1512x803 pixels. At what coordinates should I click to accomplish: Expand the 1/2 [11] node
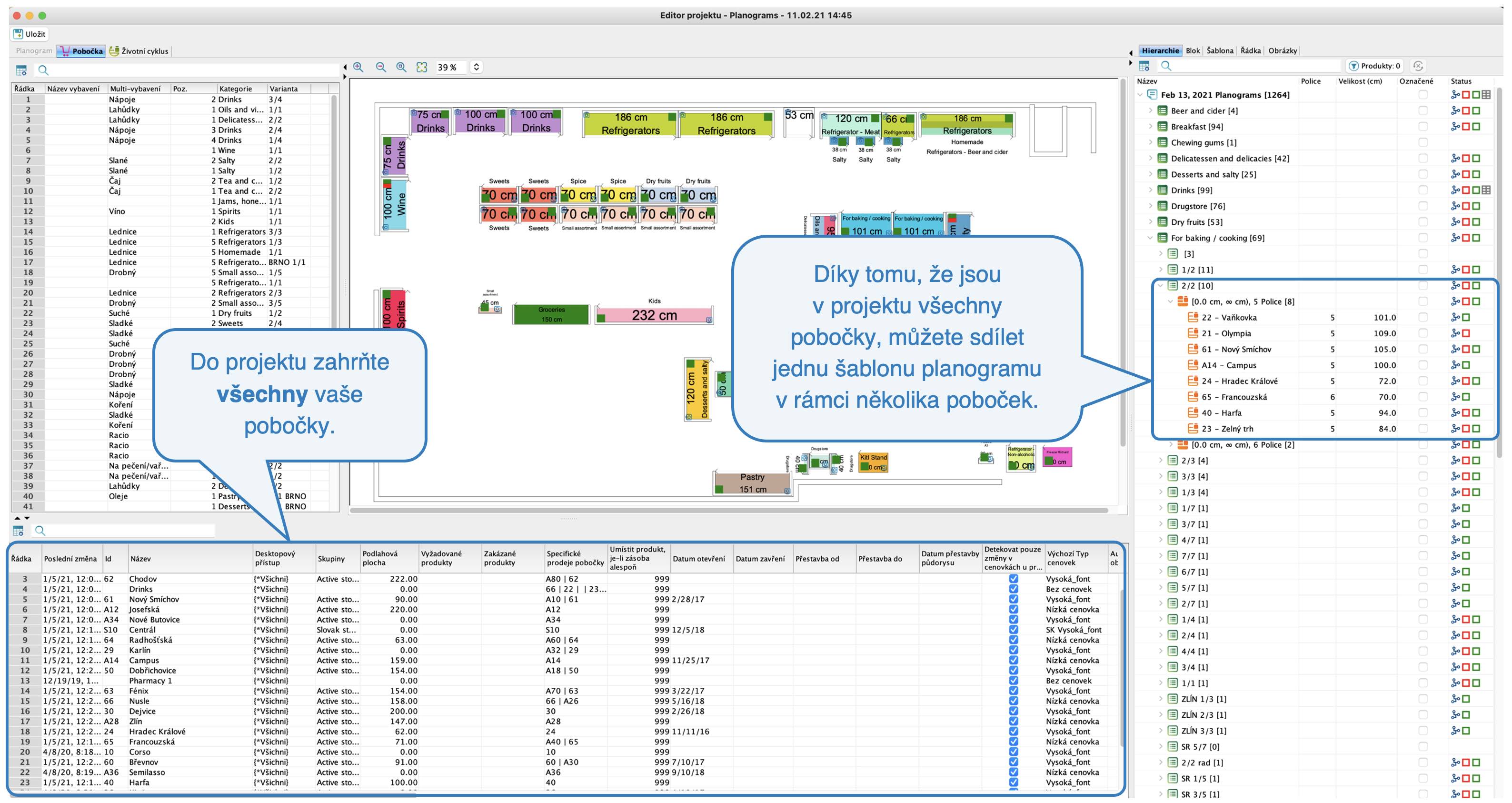(x=1161, y=270)
